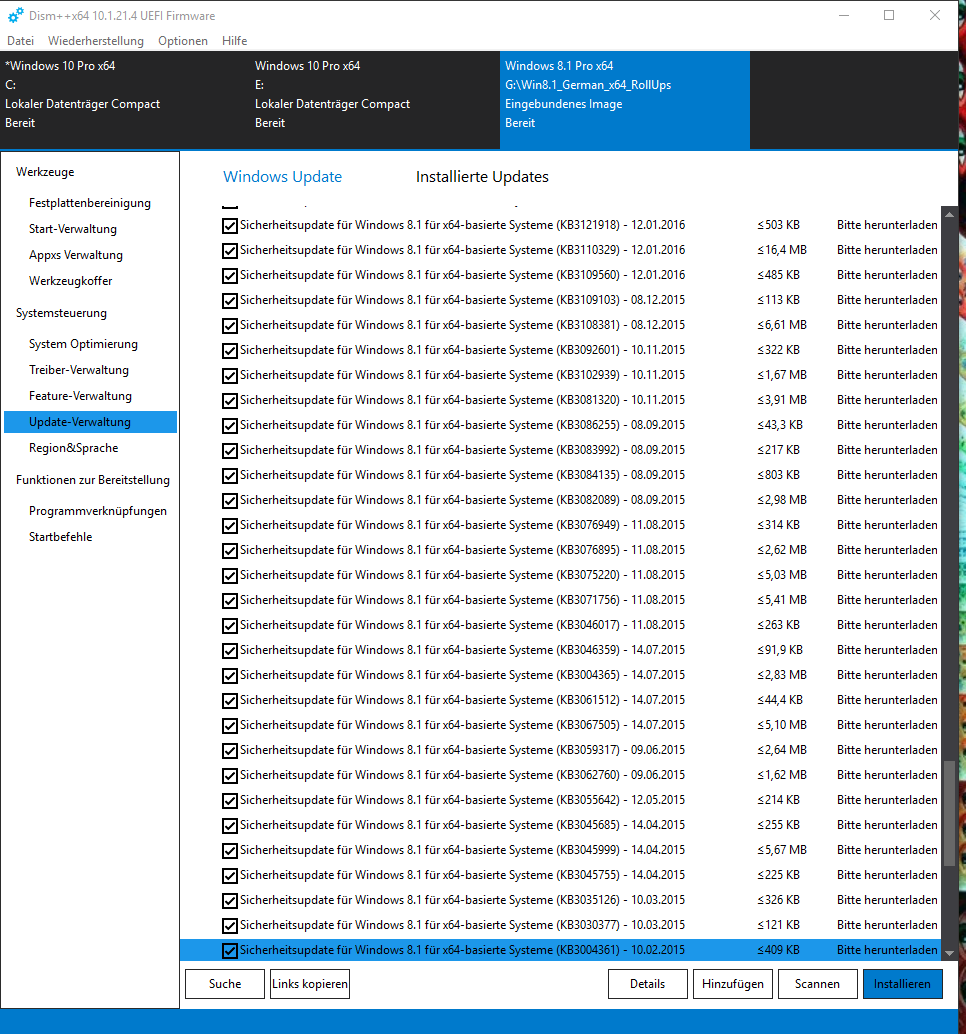This screenshot has height=1034, width=966.
Task: Select the Windows 8.1 Pro x64 mounted image
Action: pos(624,100)
